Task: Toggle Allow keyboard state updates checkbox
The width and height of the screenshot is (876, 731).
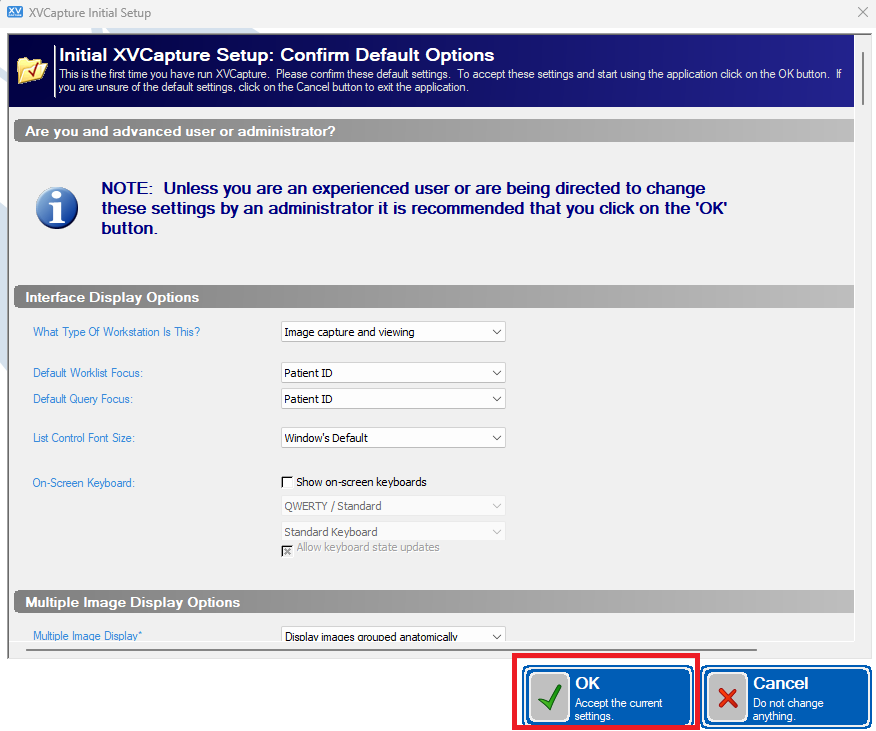Action: tap(287, 551)
